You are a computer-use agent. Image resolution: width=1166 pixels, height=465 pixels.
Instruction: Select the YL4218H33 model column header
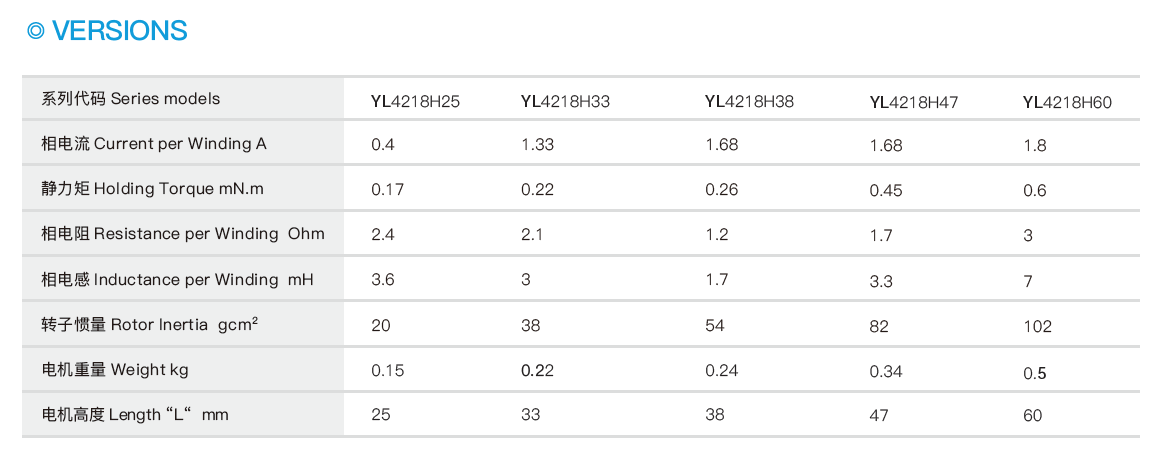[x=565, y=101]
